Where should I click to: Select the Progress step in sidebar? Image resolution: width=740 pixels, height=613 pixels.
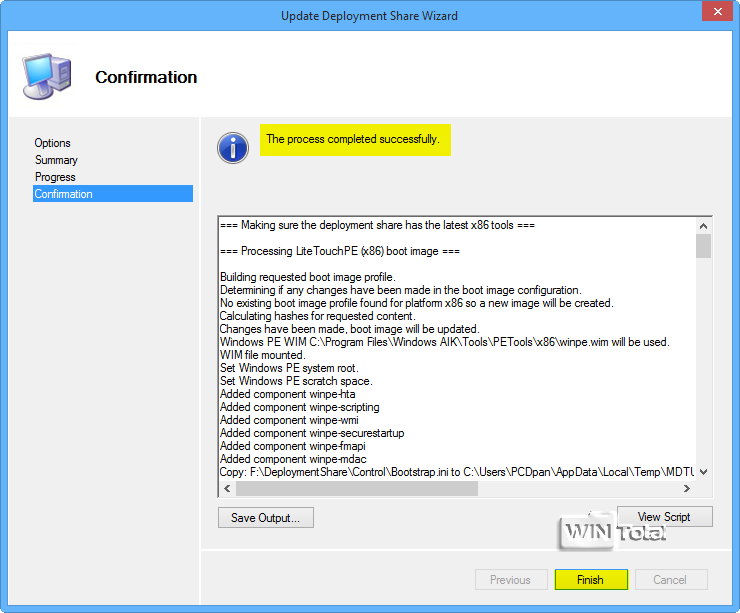click(55, 177)
